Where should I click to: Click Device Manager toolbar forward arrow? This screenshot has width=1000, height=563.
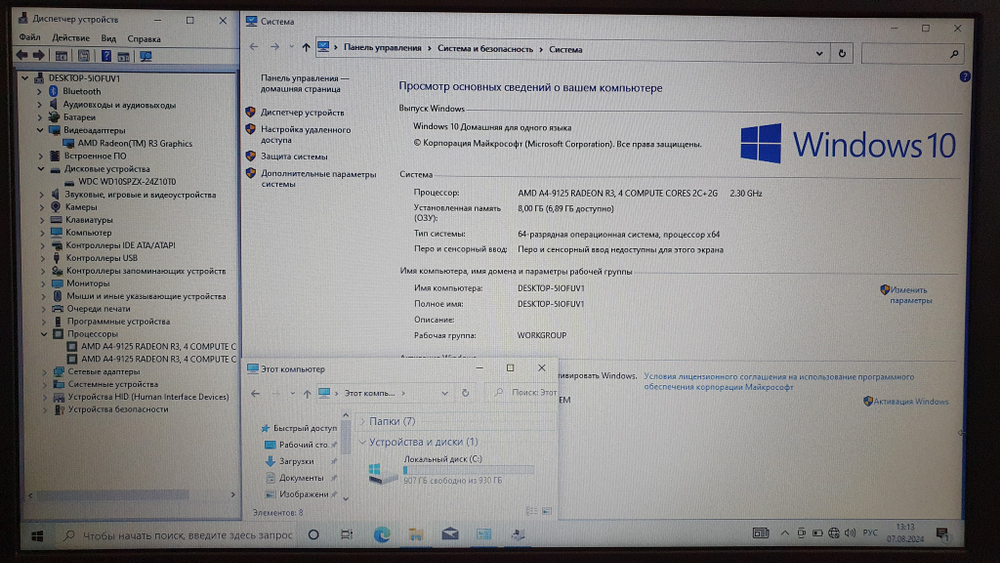click(x=39, y=56)
